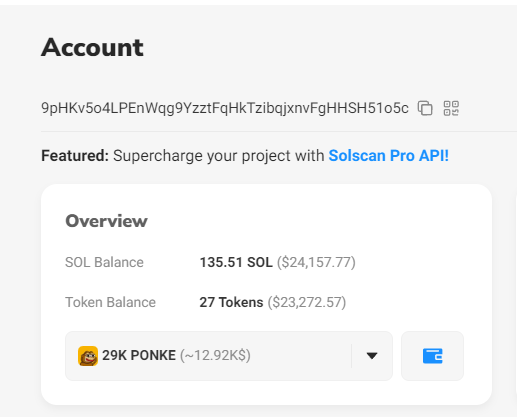Screen dimensions: 517x417
Task: Click the Overview card title
Action: (106, 221)
